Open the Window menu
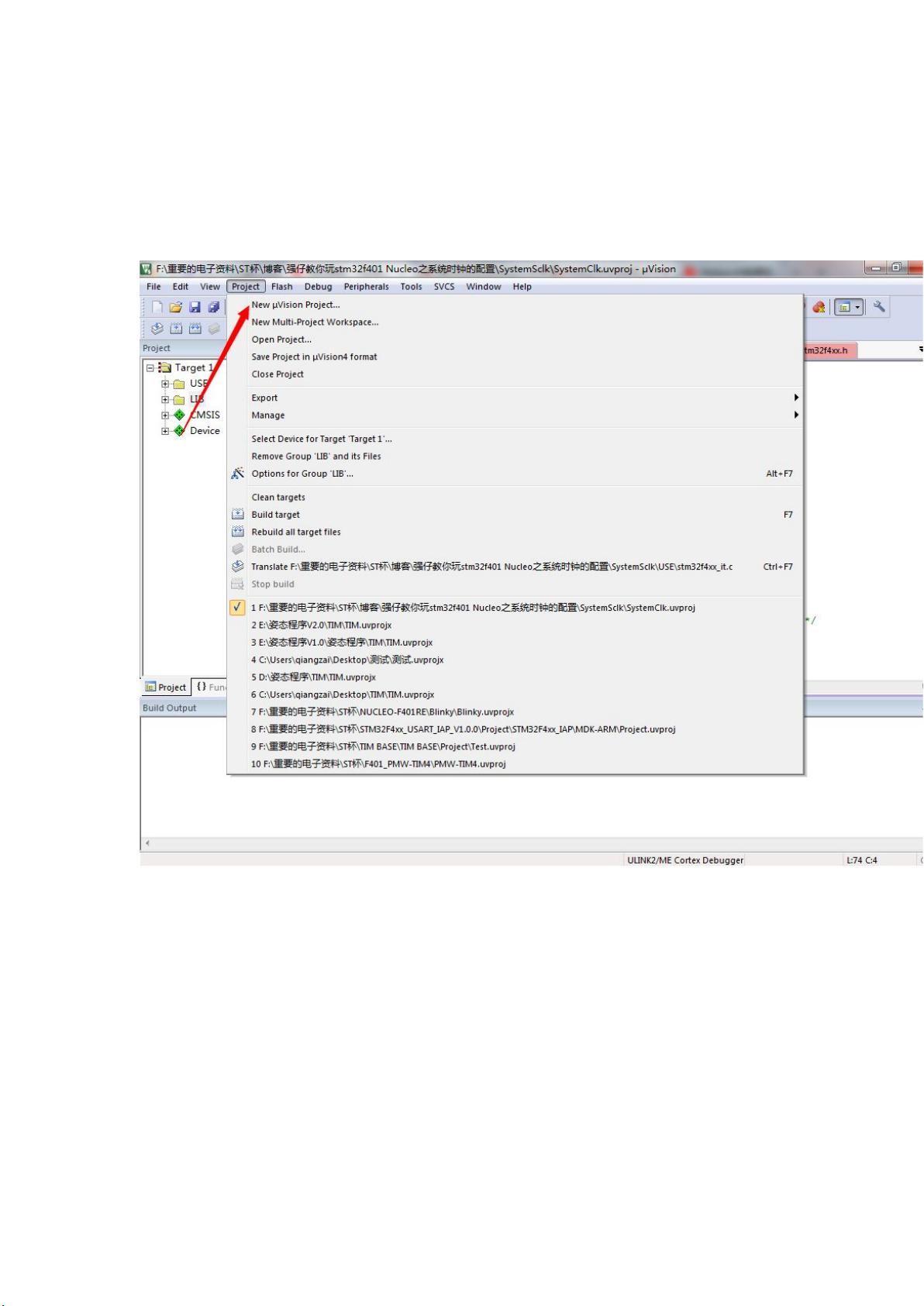Viewport: 924px width, 1306px height. click(484, 287)
